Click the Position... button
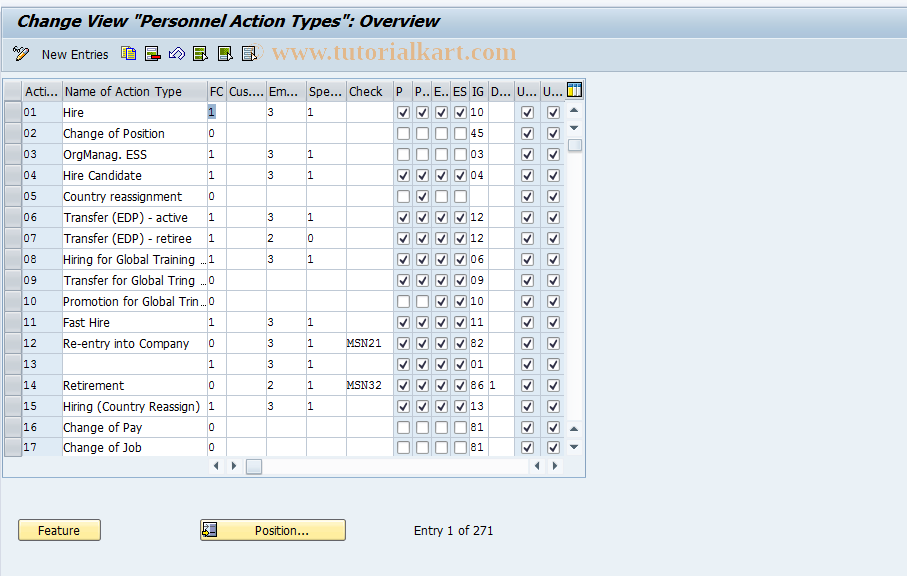 pyautogui.click(x=273, y=530)
